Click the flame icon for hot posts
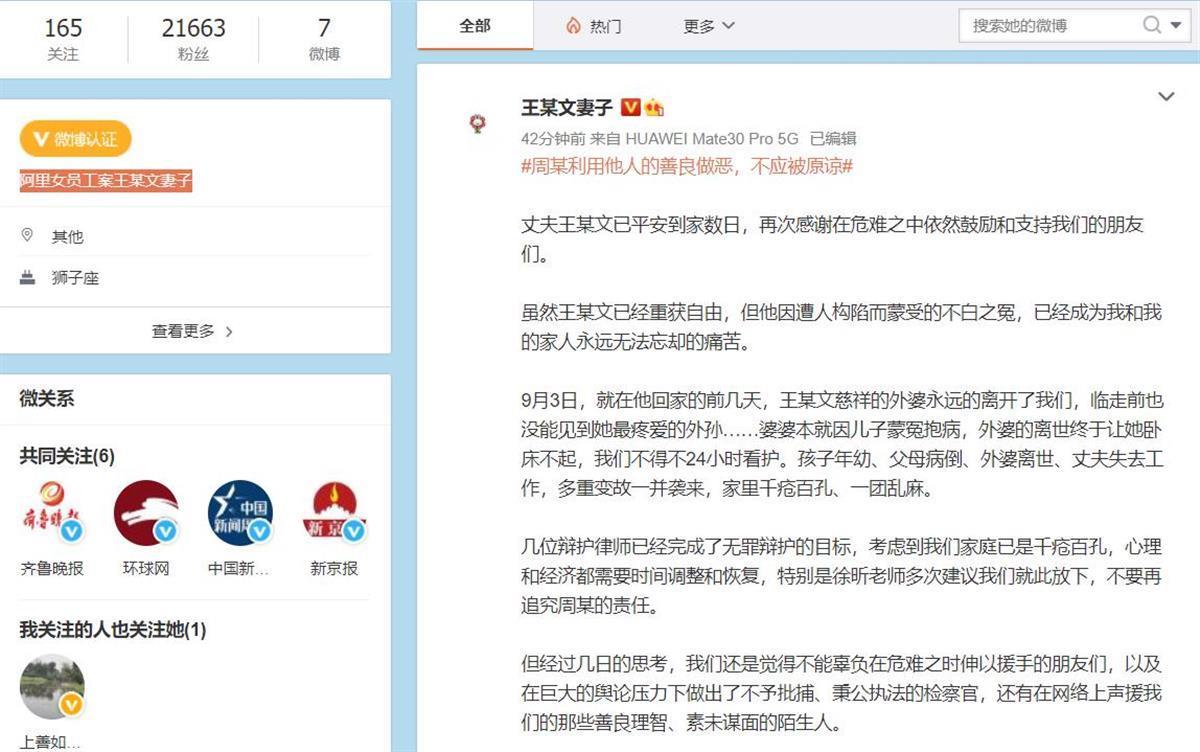 [x=573, y=26]
